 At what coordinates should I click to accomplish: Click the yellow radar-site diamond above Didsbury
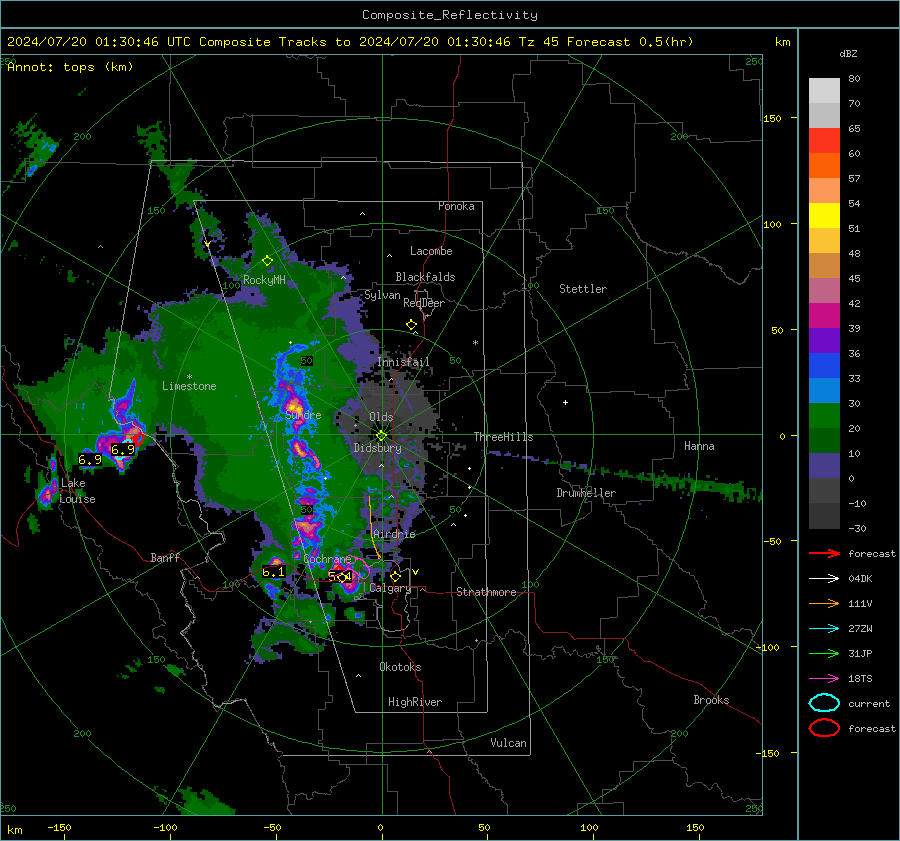point(381,436)
